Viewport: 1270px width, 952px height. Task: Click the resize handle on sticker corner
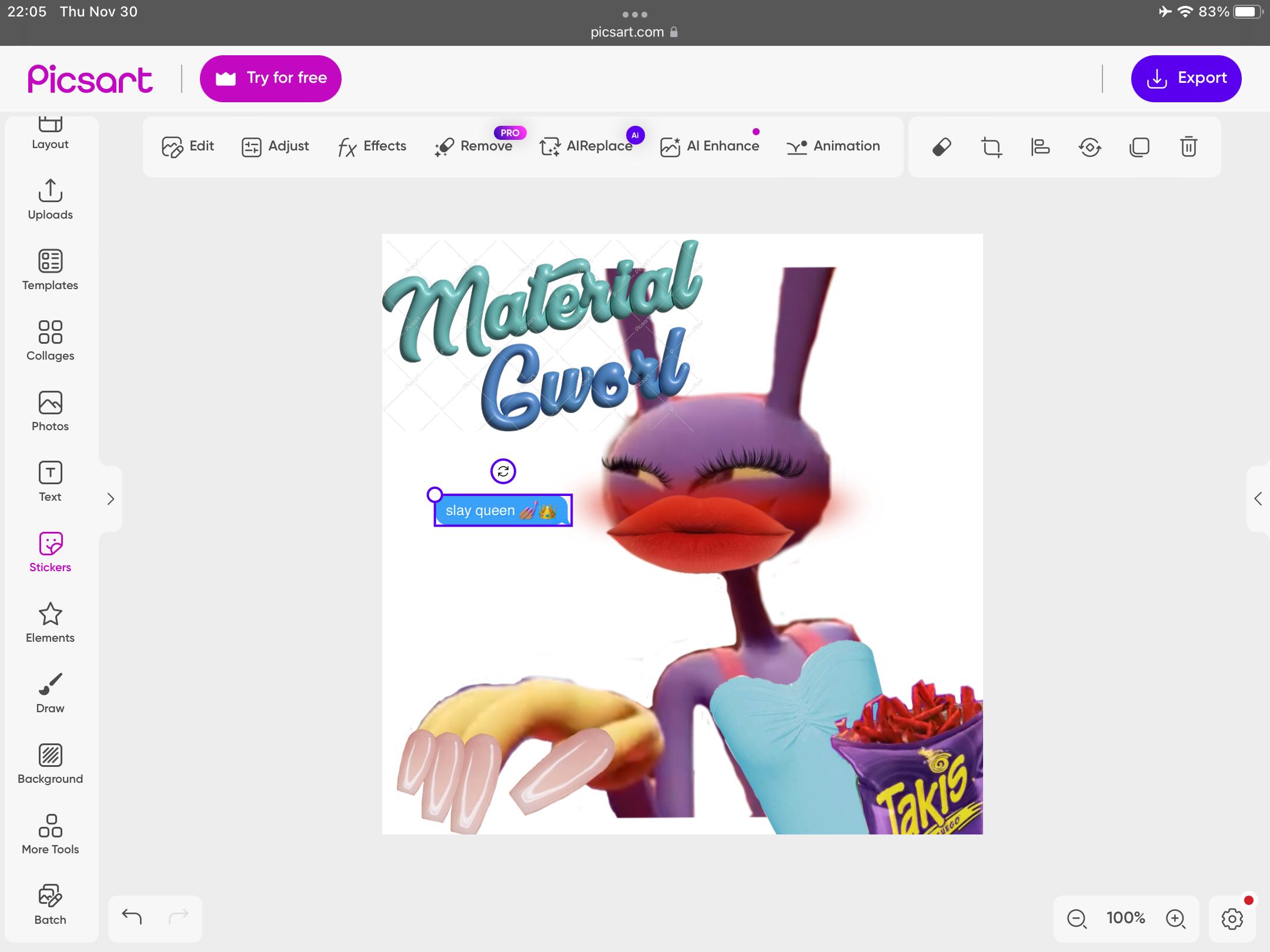[435, 495]
